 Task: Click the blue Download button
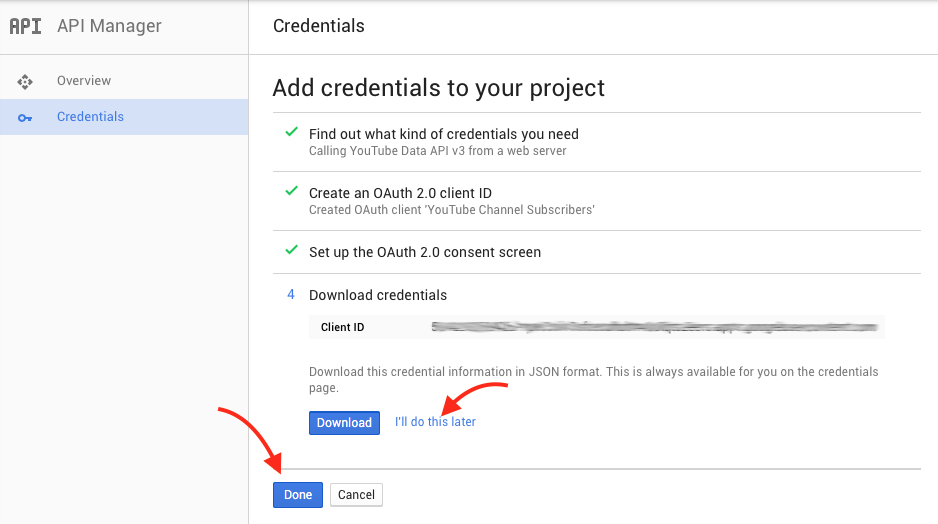tap(344, 422)
